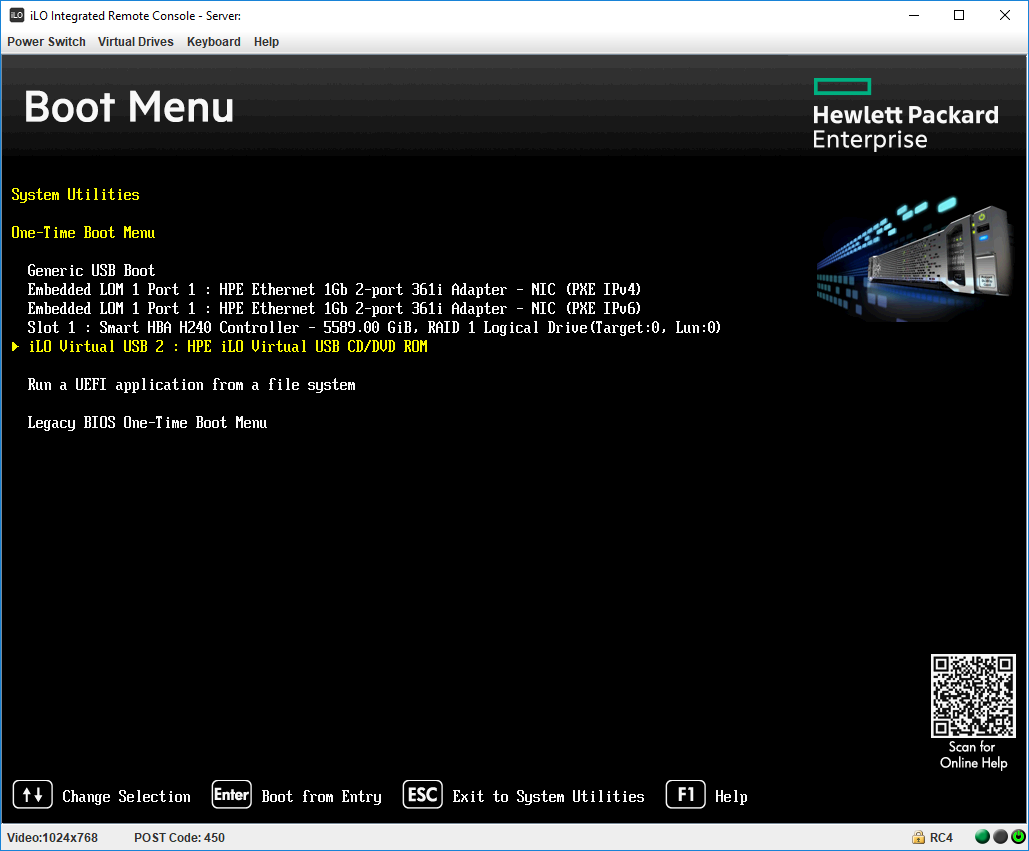Click the RC4 encryption status text
Screen dimensions: 1029x851
pos(941,838)
